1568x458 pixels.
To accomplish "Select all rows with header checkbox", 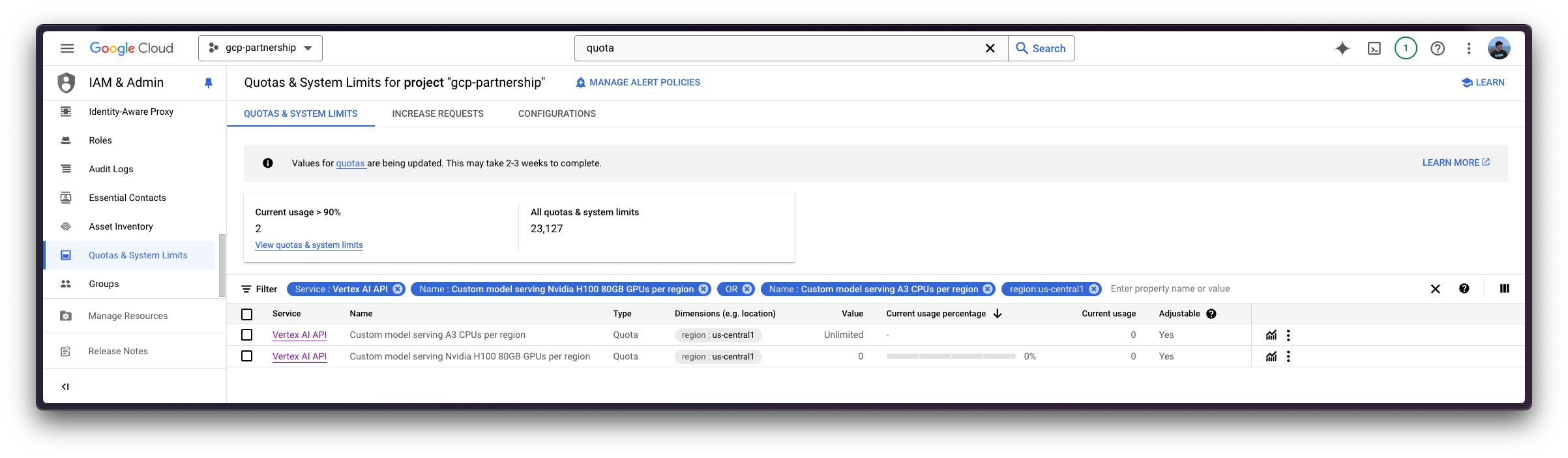I will 246,314.
